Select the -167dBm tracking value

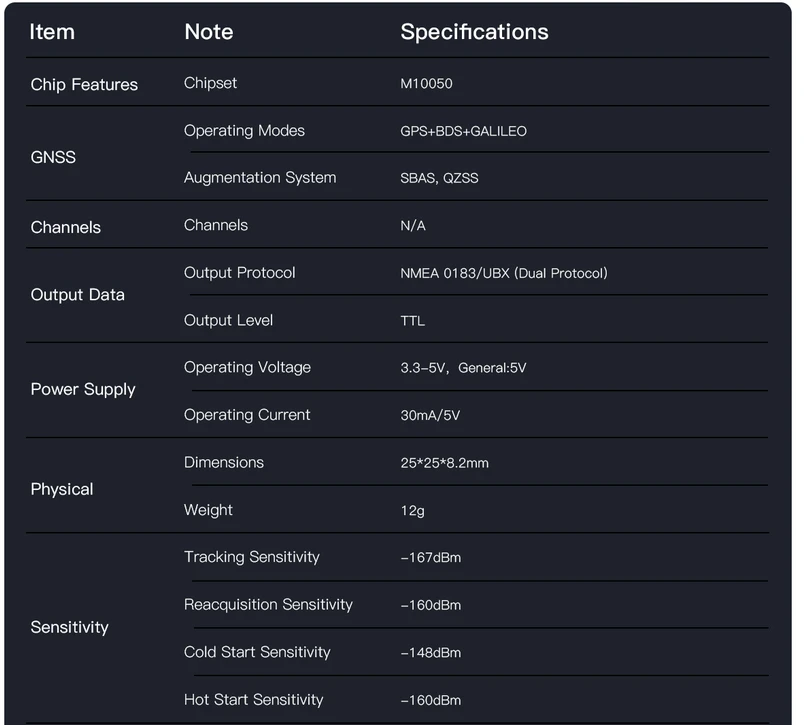coord(430,558)
